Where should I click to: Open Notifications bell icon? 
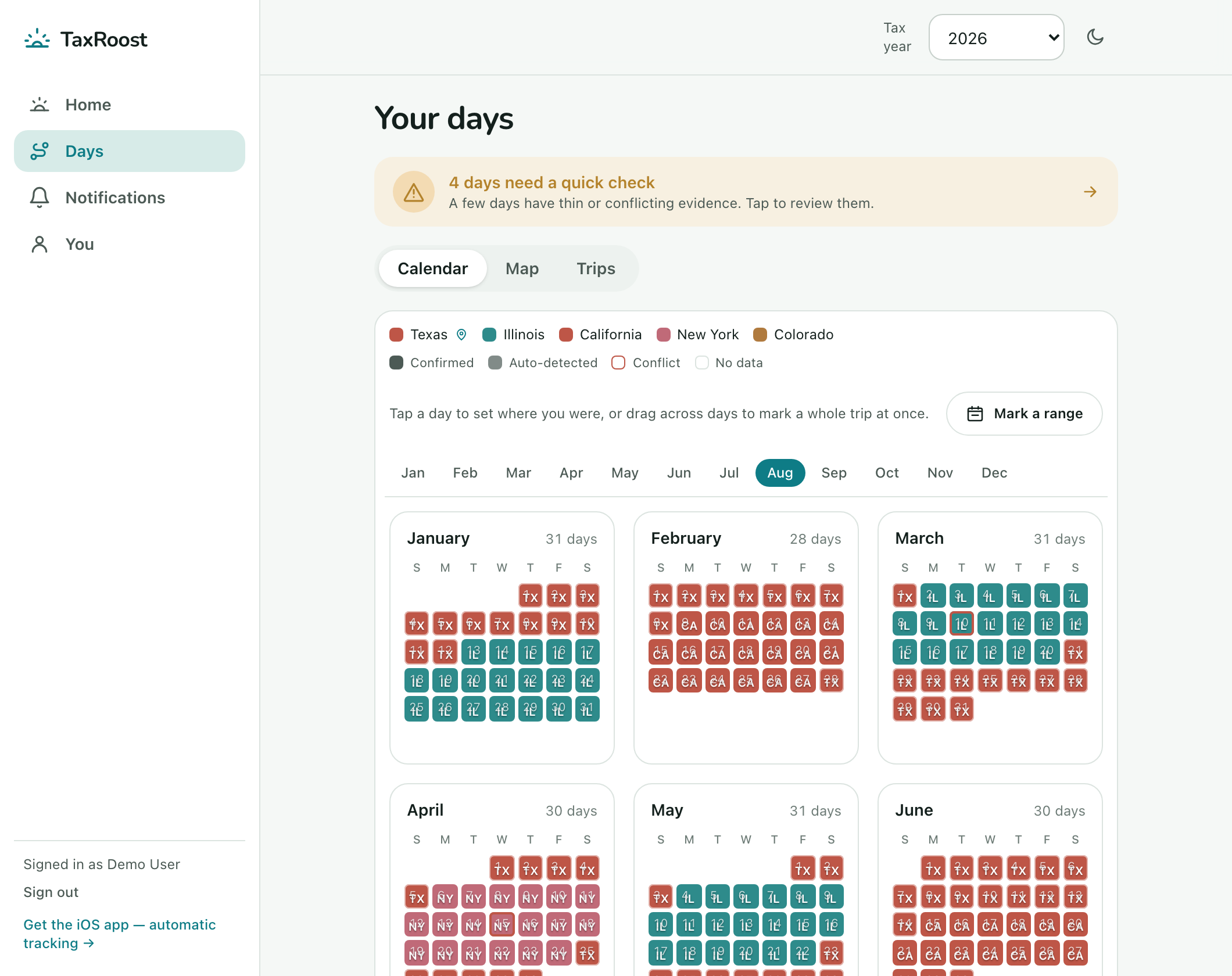(40, 198)
